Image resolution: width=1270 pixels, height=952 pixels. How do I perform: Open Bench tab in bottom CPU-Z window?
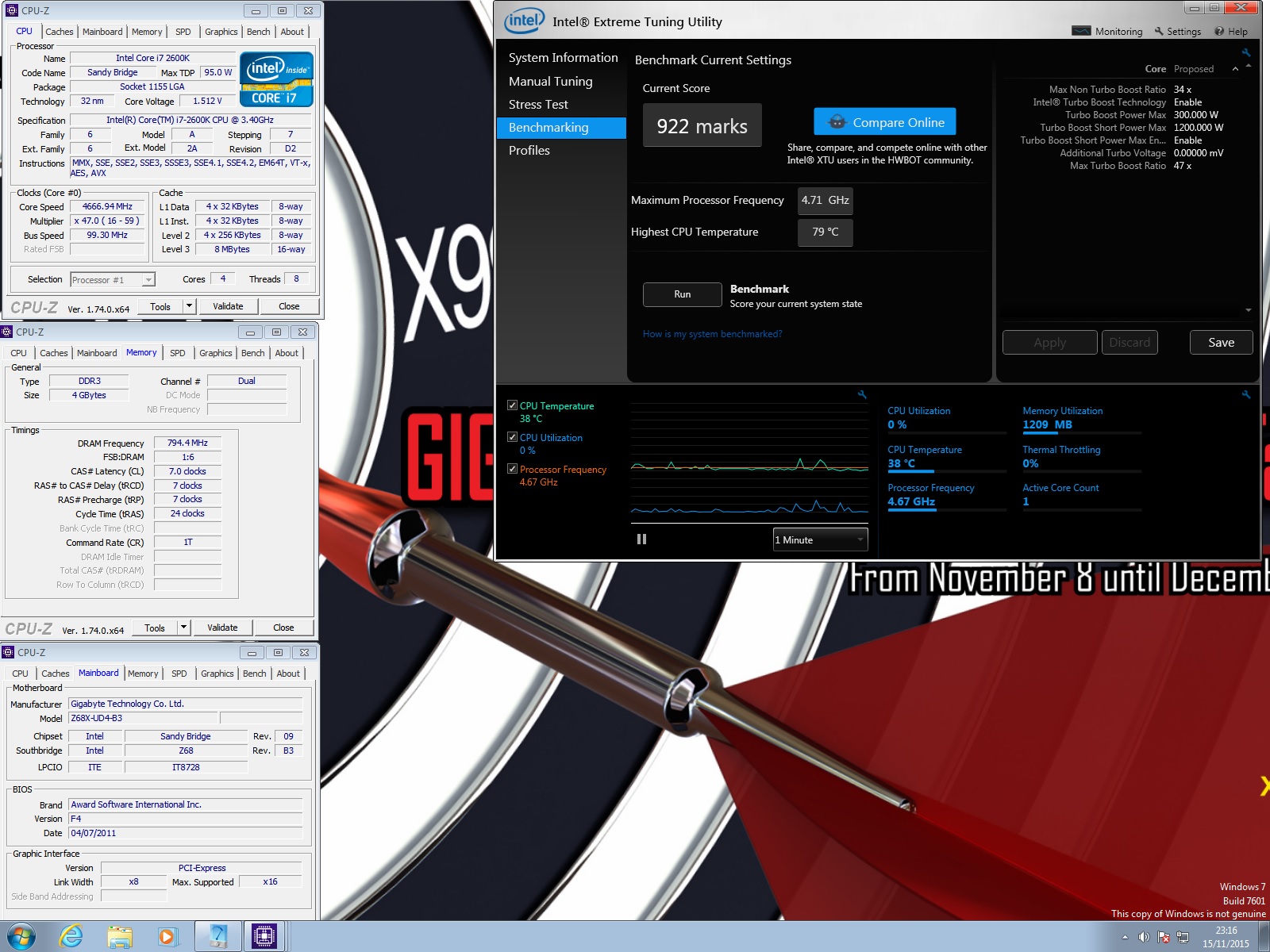coord(255,674)
